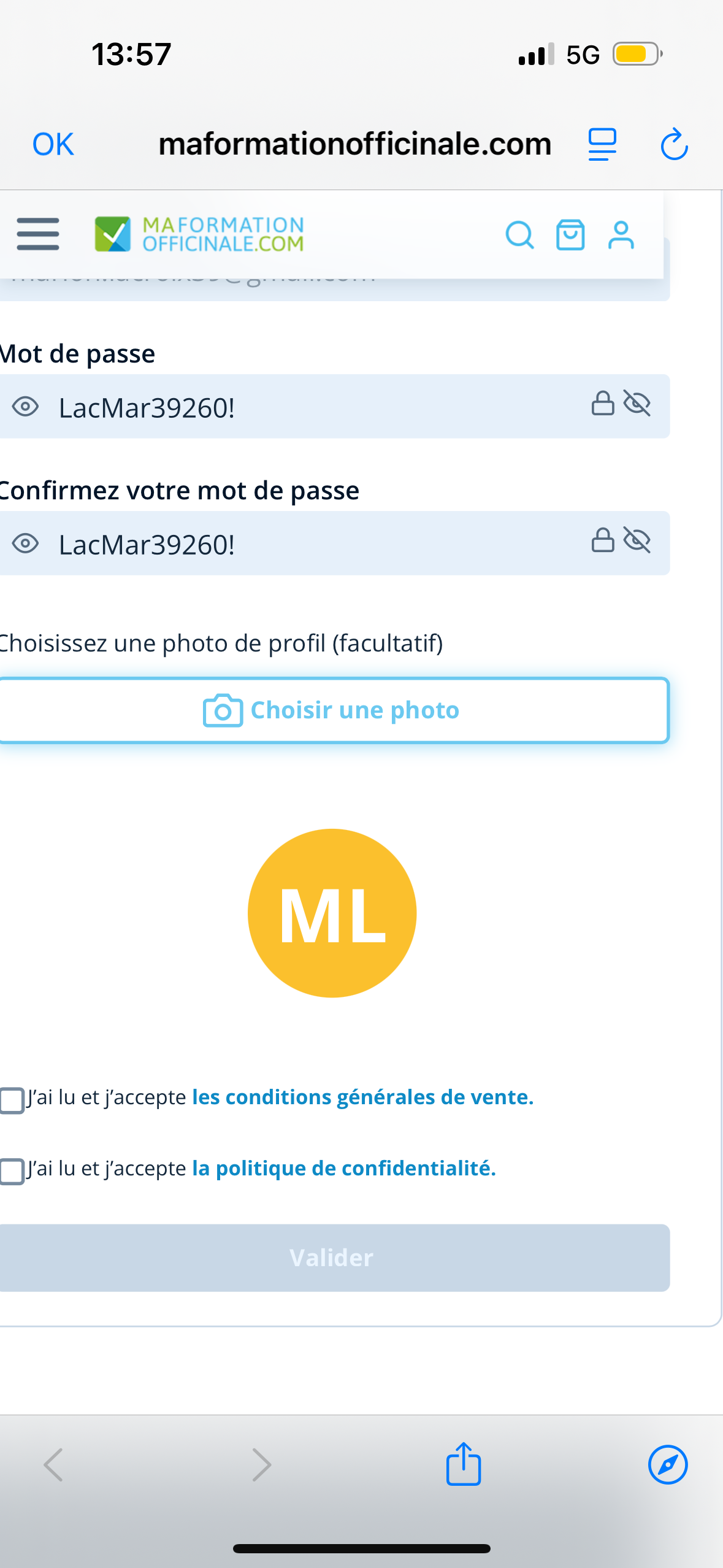The width and height of the screenshot is (723, 1568).
Task: Open the user account icon
Action: pos(621,234)
